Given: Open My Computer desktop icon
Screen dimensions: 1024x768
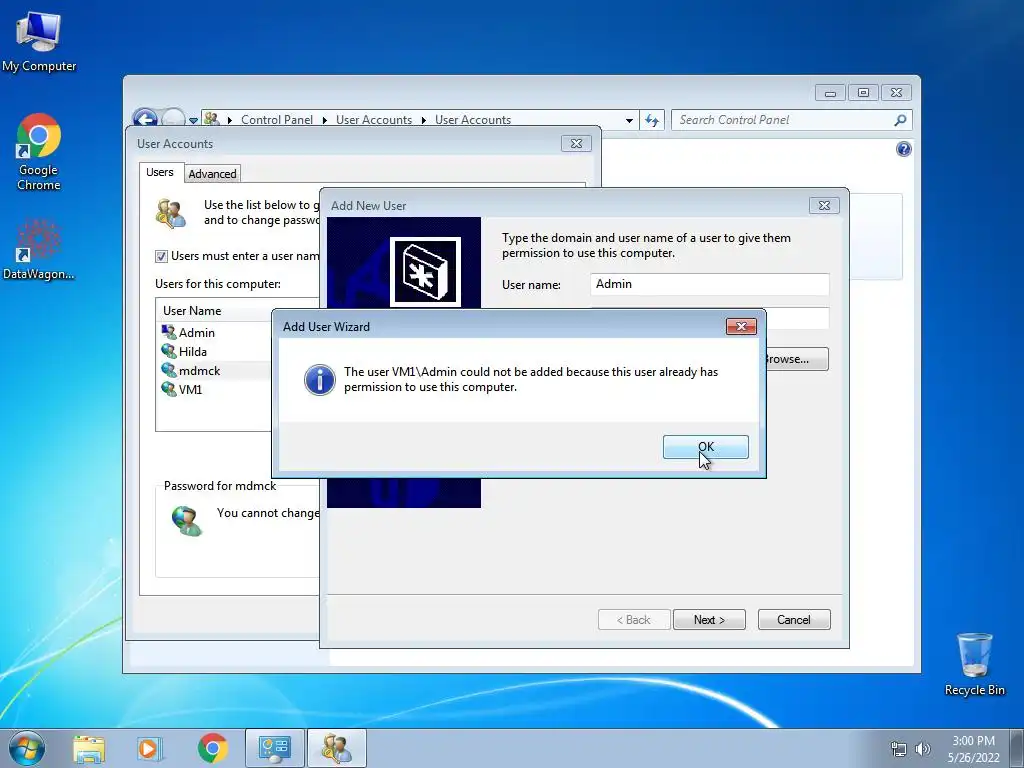Looking at the screenshot, I should pyautogui.click(x=39, y=42).
